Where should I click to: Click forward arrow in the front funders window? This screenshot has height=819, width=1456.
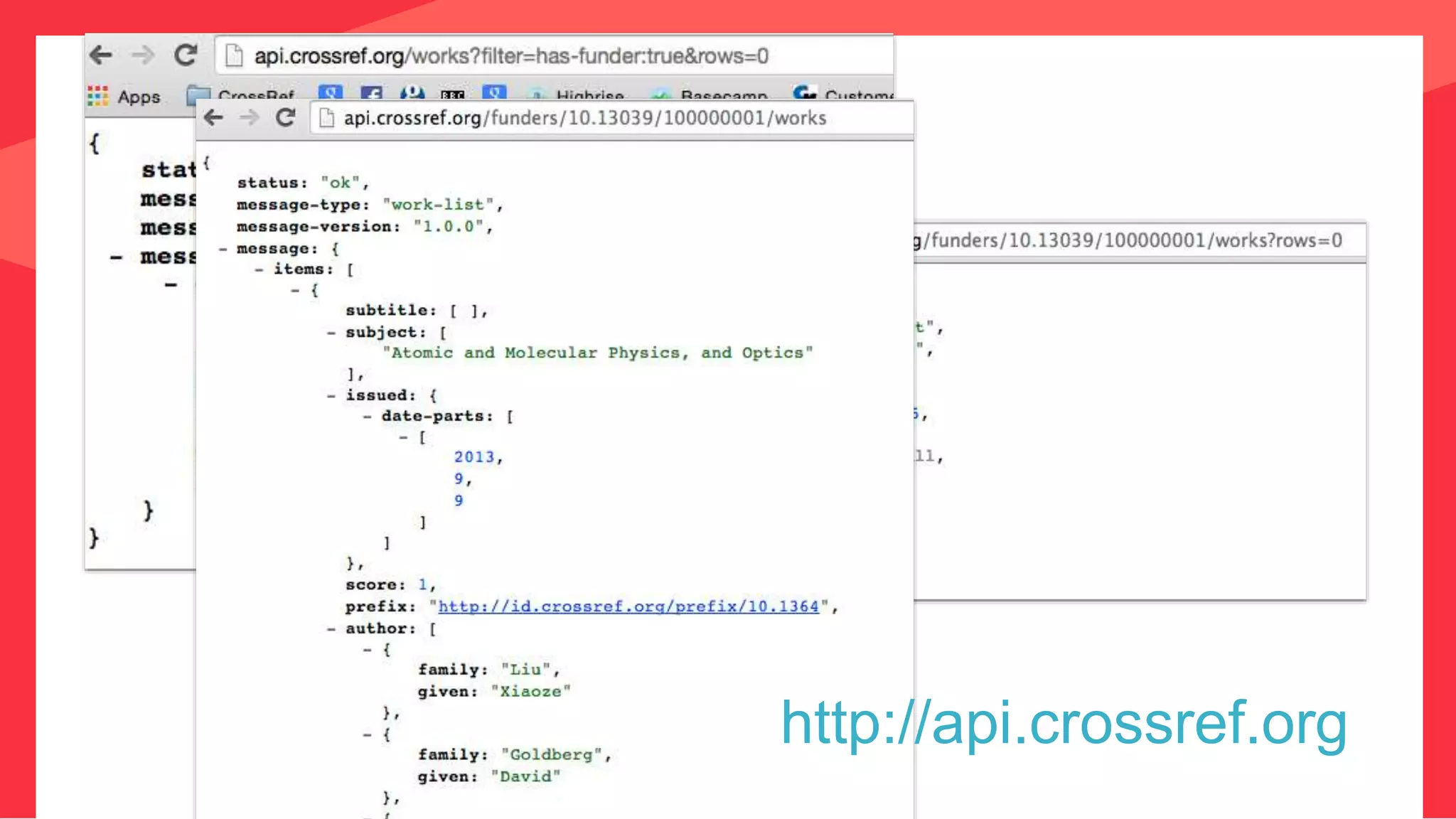pos(250,117)
